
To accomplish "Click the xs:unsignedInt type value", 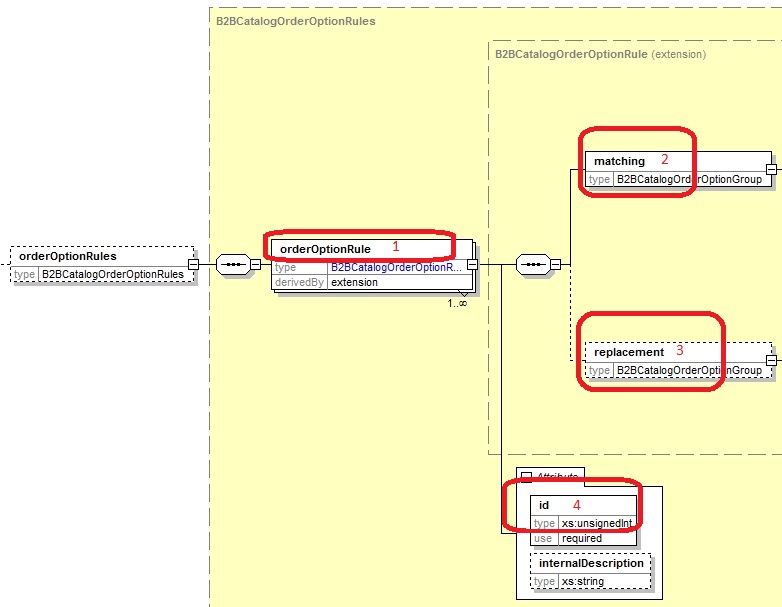I will pos(596,523).
